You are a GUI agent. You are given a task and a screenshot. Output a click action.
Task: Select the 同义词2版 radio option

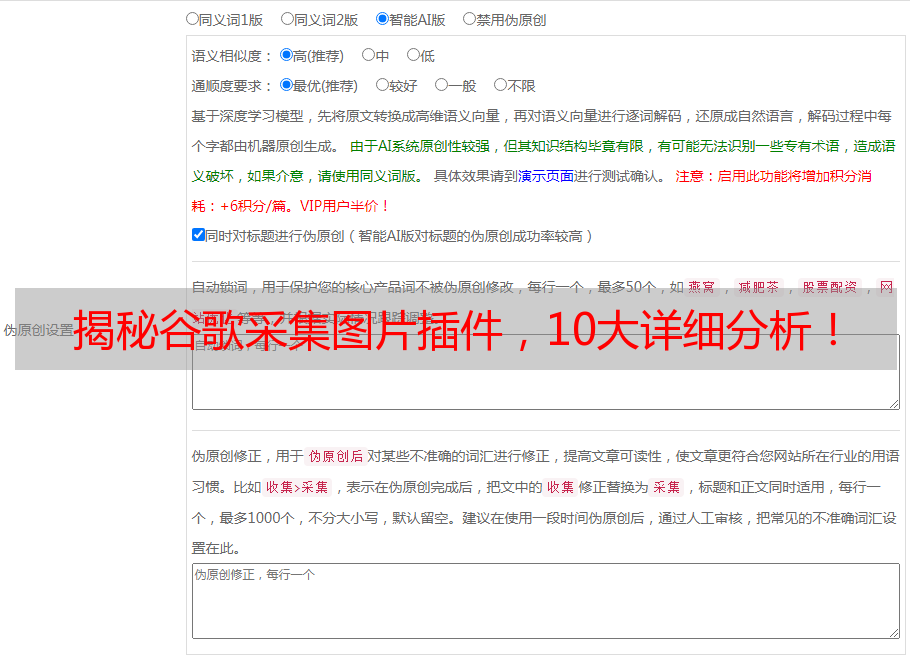point(287,19)
